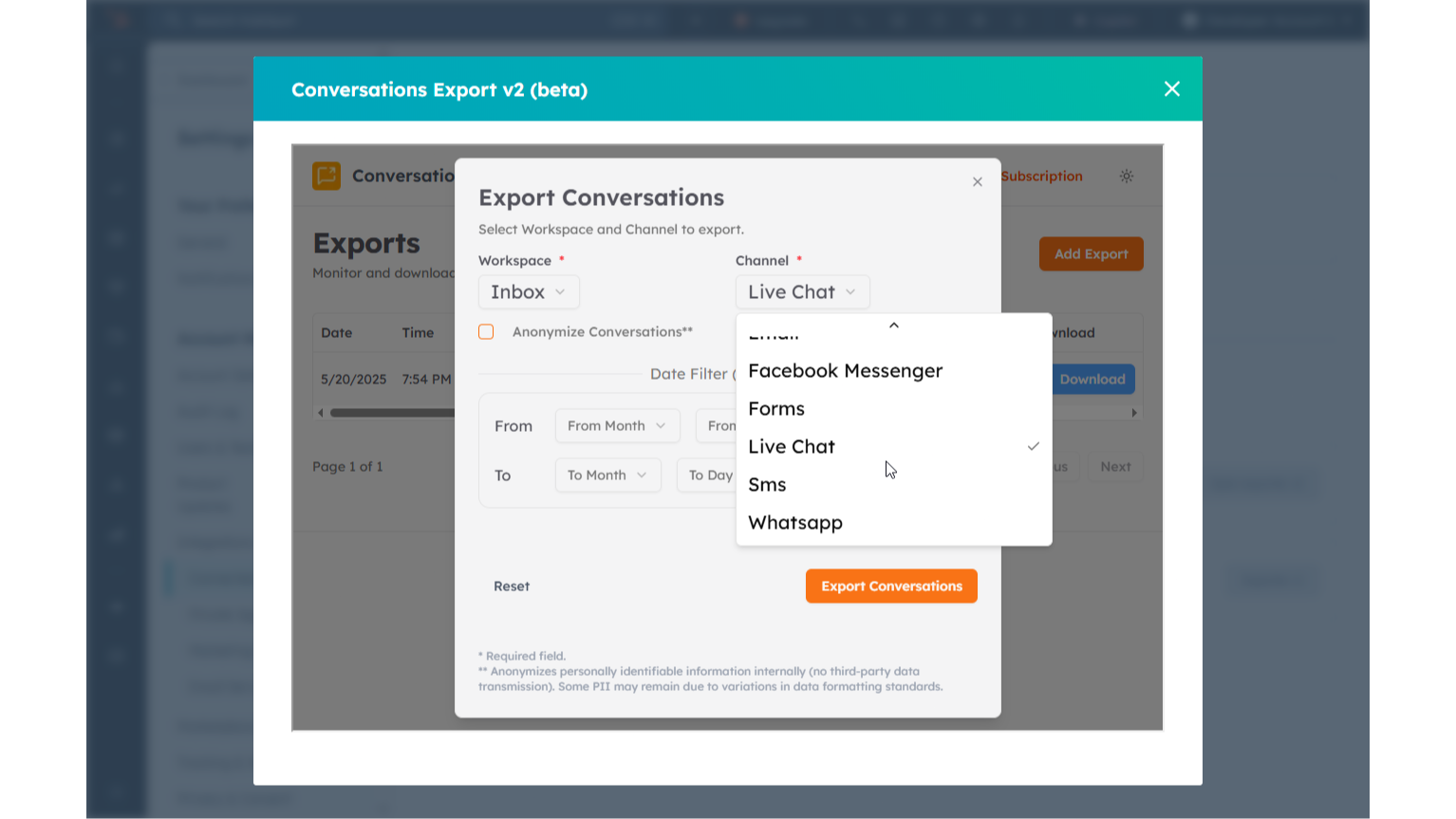
Task: Close the Export Conversations dialog
Action: point(977,182)
